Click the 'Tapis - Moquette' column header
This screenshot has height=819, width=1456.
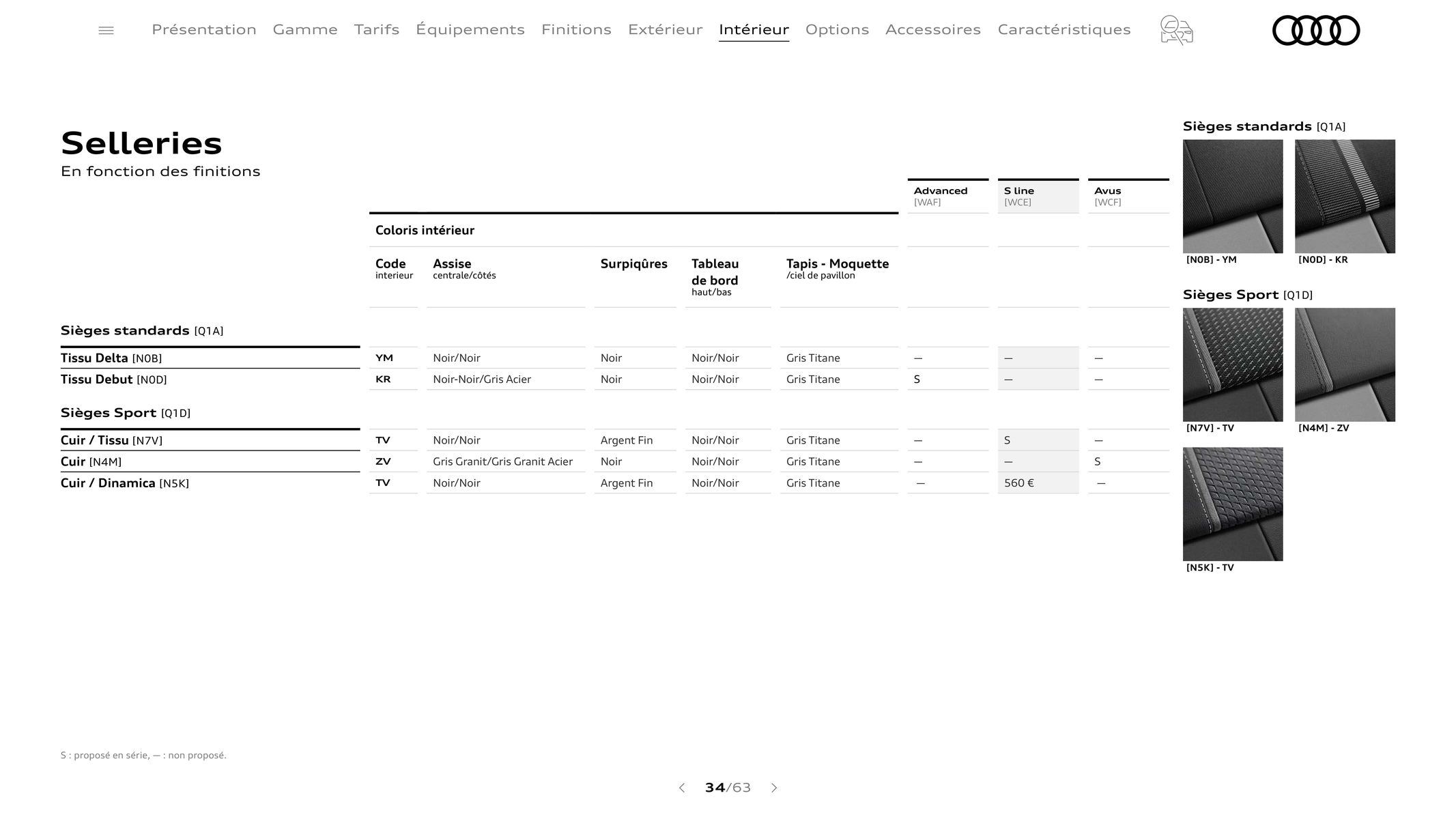pos(838,263)
